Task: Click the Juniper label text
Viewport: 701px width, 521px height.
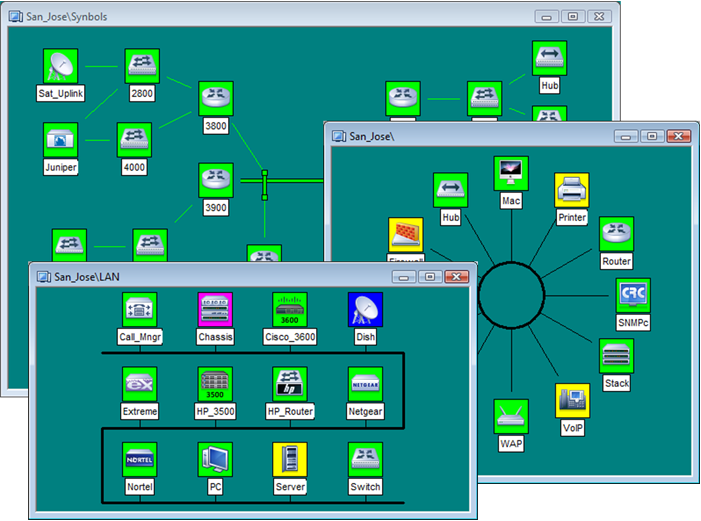Action: pos(60,167)
